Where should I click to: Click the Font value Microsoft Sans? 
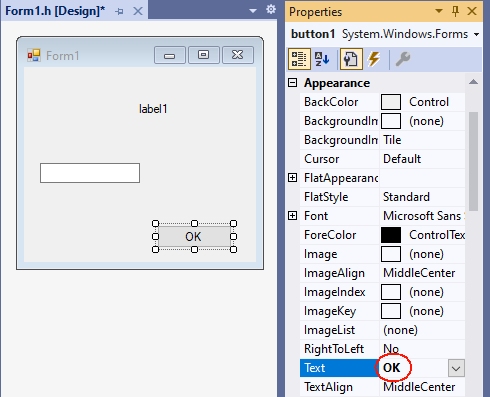(x=423, y=216)
